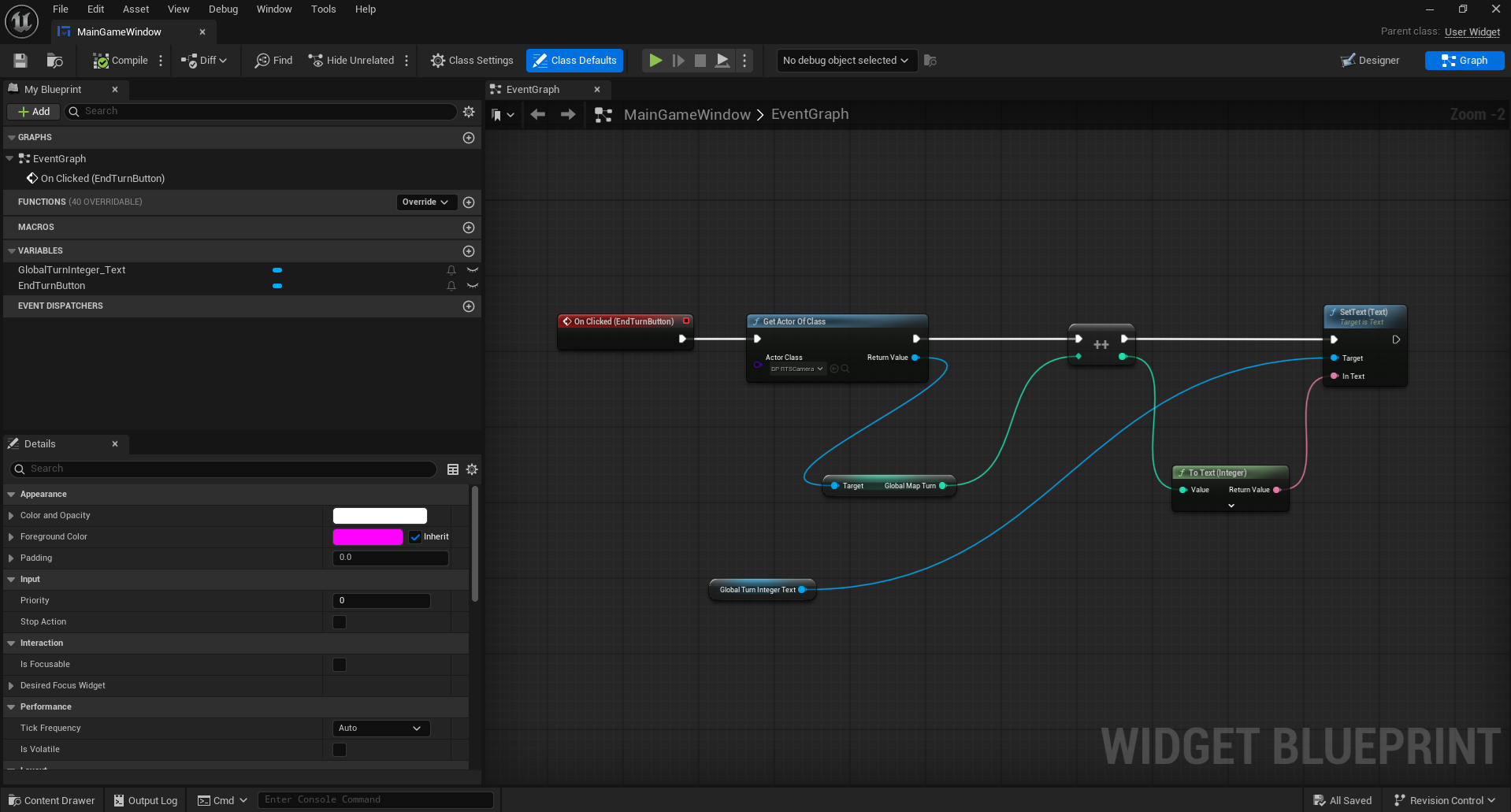This screenshot has height=812, width=1511.
Task: Open the Override functions dropdown
Action: 426,202
